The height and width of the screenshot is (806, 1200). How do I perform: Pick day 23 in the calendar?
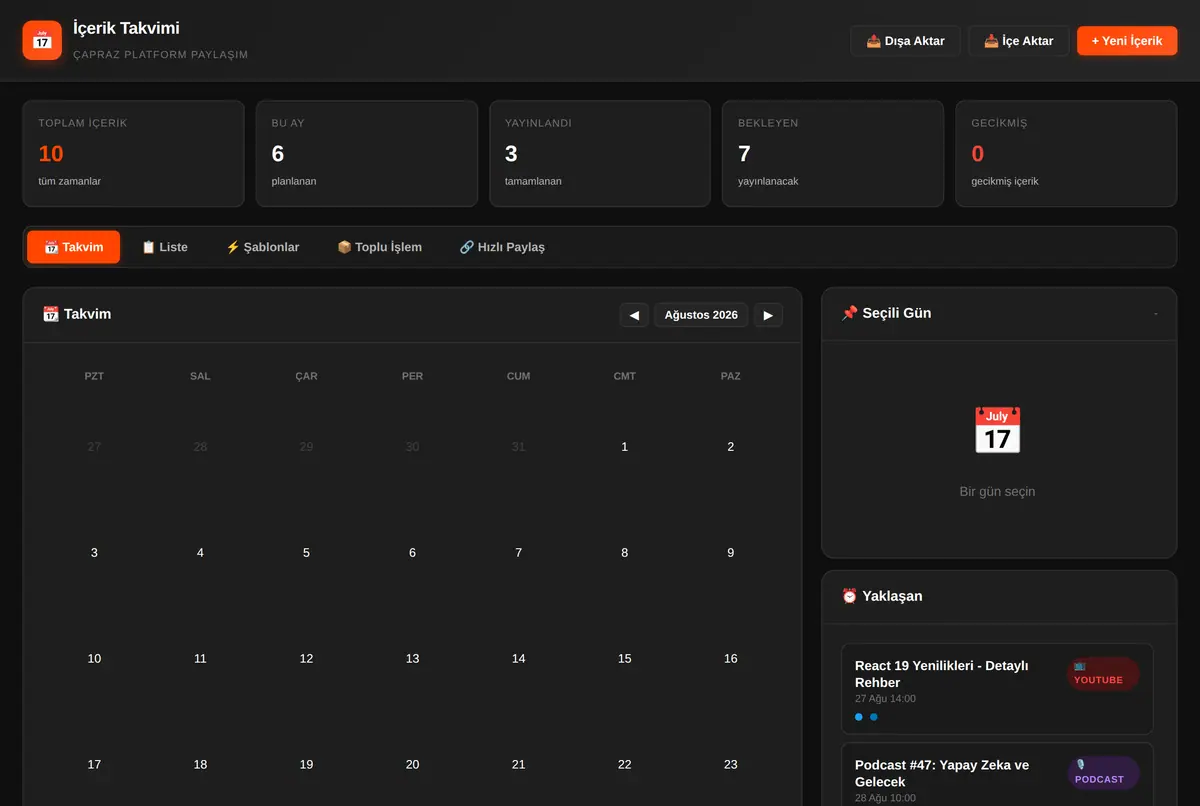coord(731,765)
